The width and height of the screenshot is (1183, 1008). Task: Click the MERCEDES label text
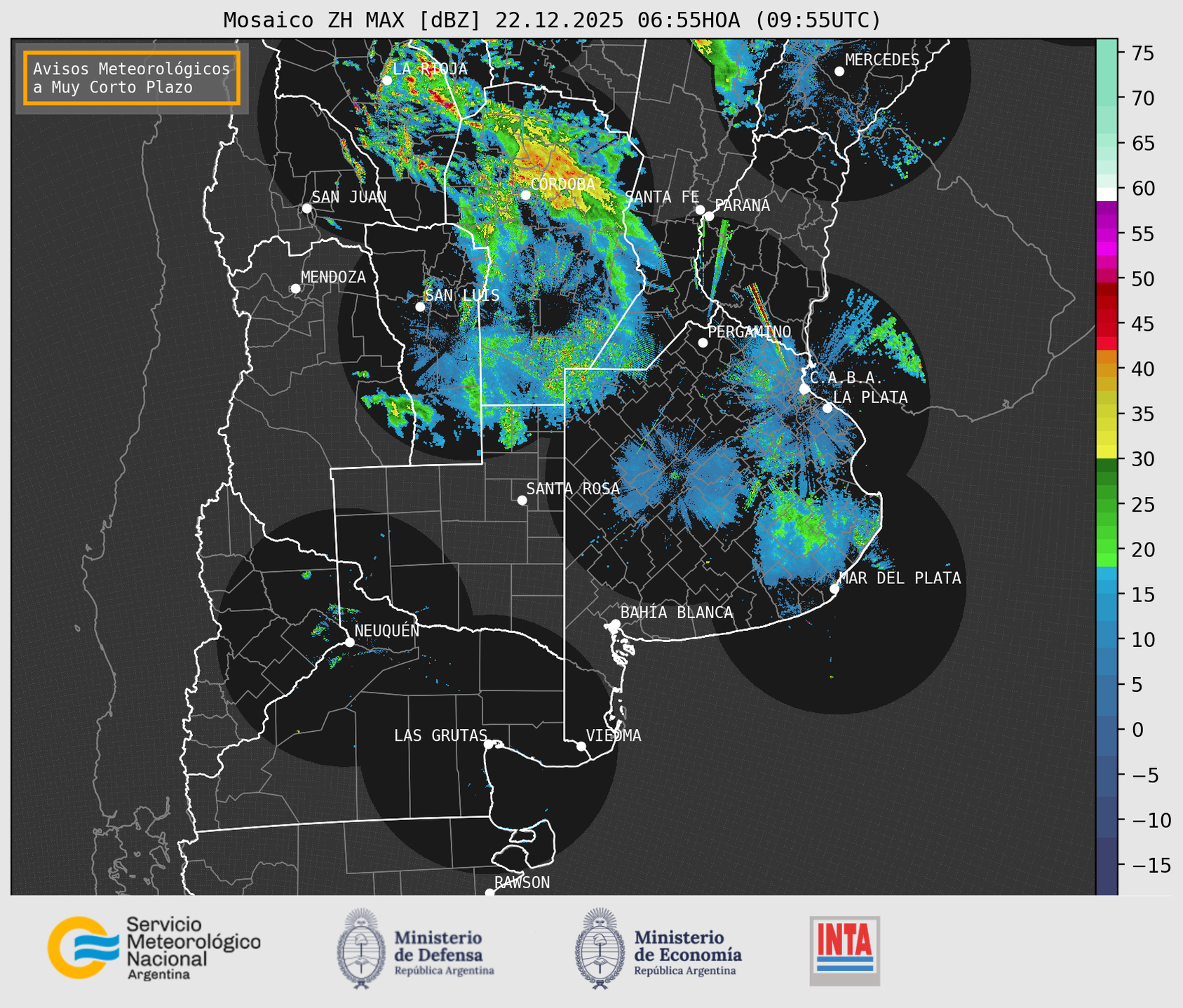pyautogui.click(x=882, y=60)
